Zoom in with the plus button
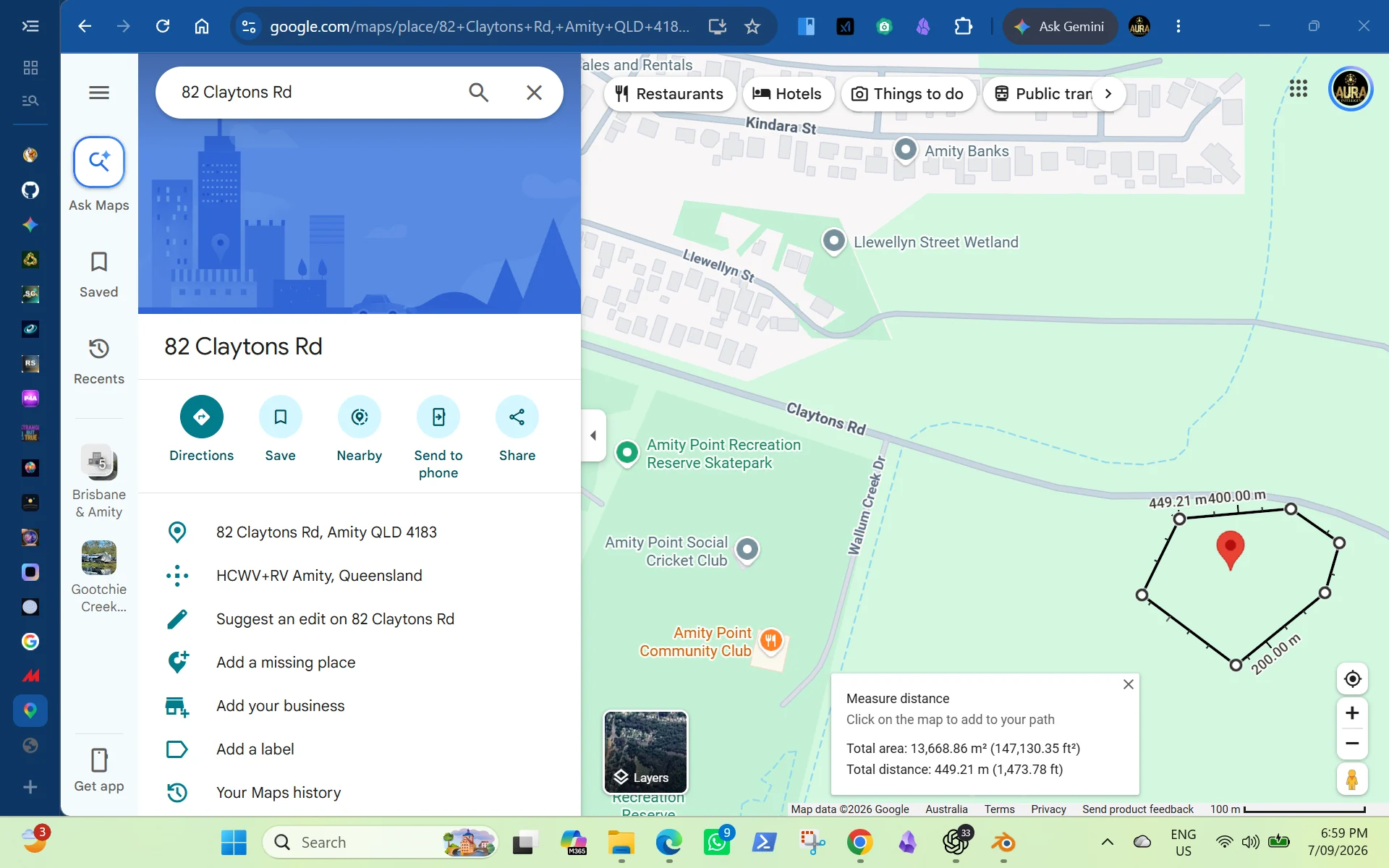The image size is (1389, 868). [x=1352, y=713]
